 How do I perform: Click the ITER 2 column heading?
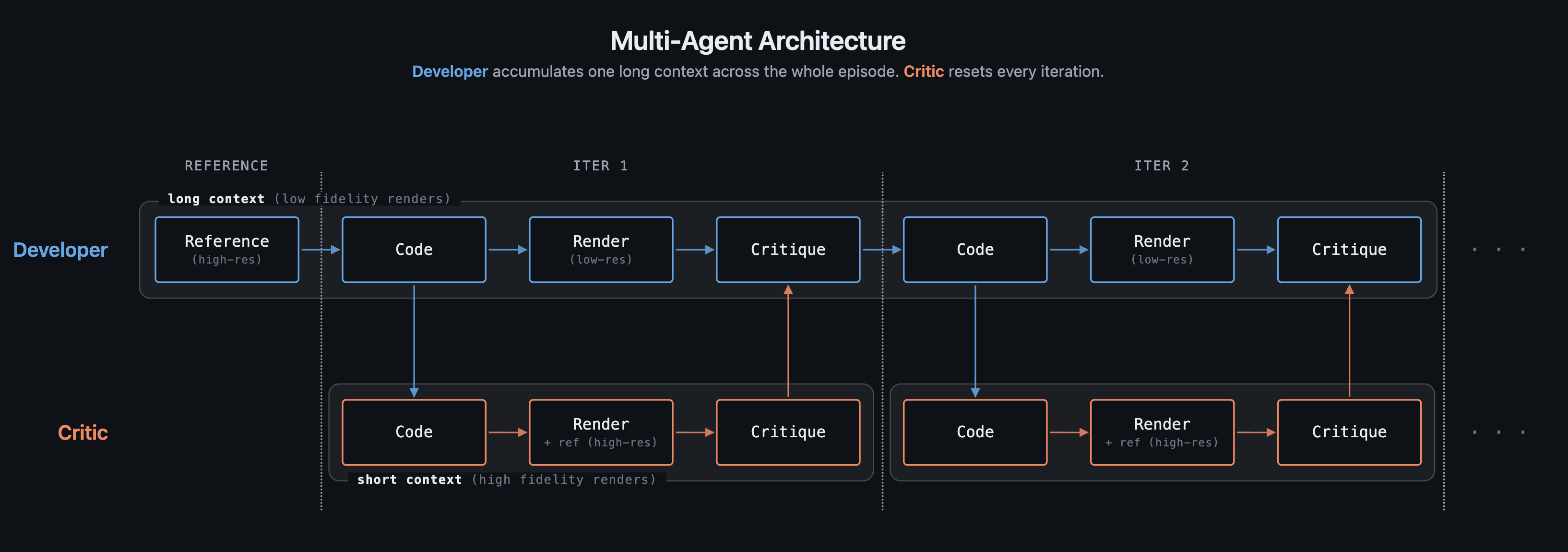(x=1162, y=166)
